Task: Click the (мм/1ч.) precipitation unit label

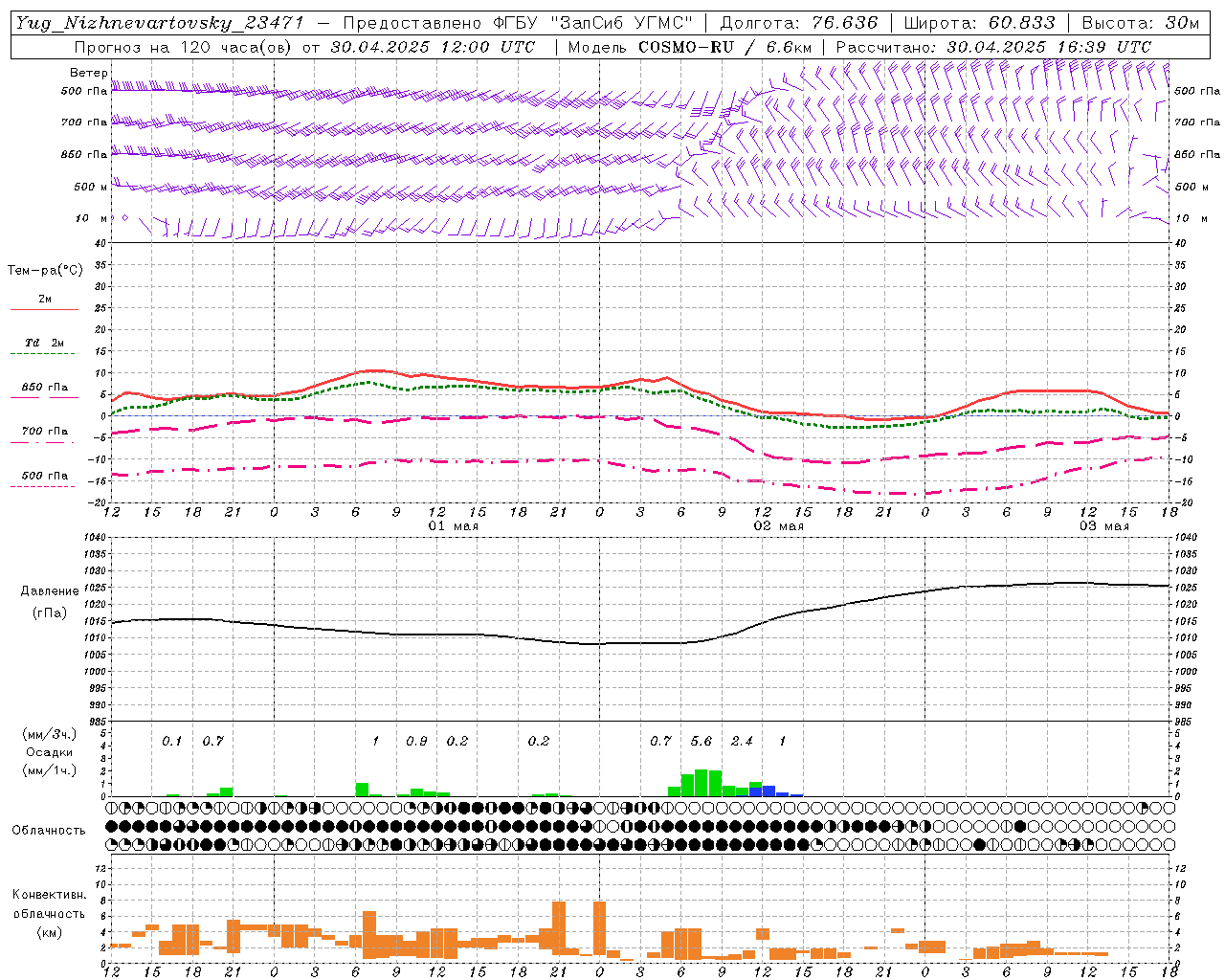Action: 49,770
